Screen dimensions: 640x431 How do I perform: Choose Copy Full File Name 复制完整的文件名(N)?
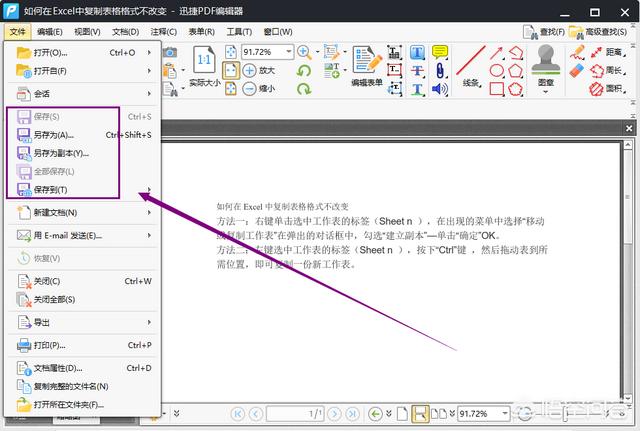pyautogui.click(x=83, y=387)
